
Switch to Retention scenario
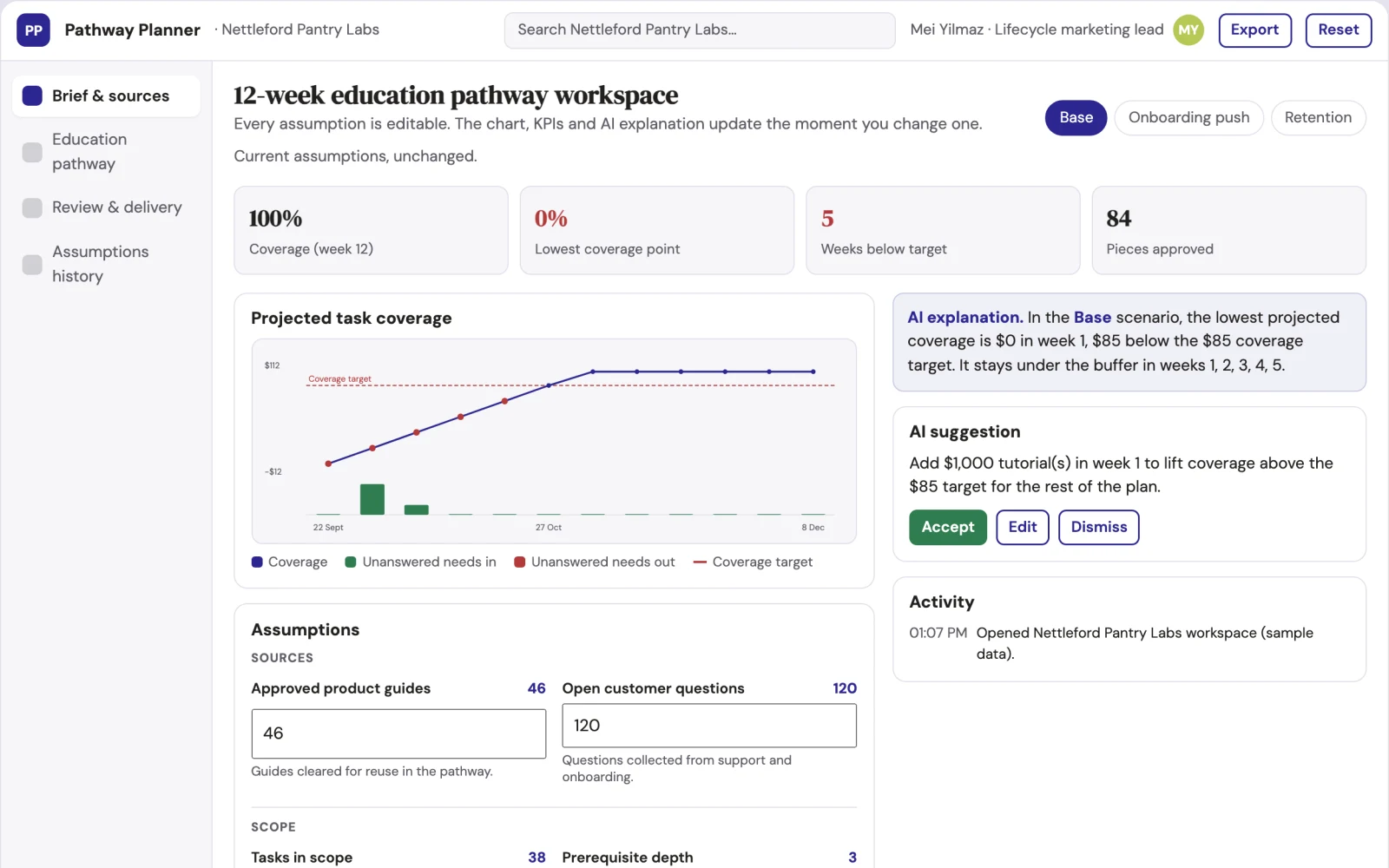(1318, 118)
